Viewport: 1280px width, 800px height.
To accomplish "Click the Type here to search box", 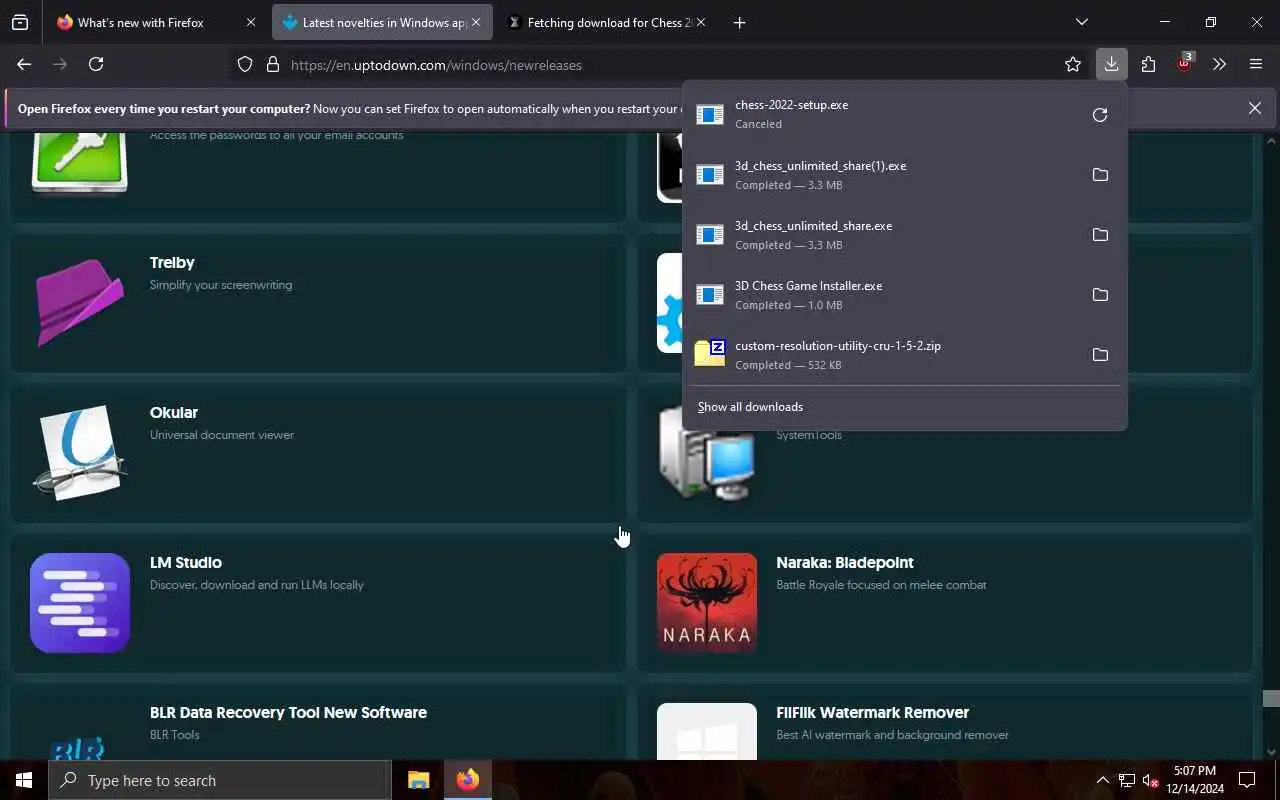I will coord(220,780).
